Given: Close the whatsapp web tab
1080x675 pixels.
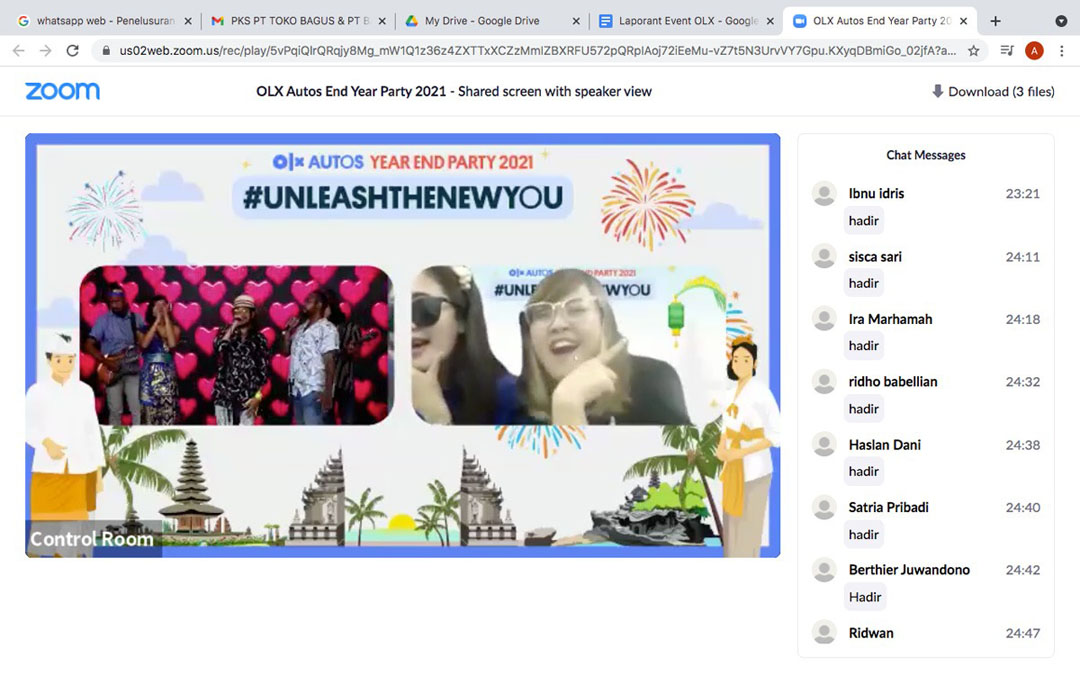Looking at the screenshot, I should [188, 21].
